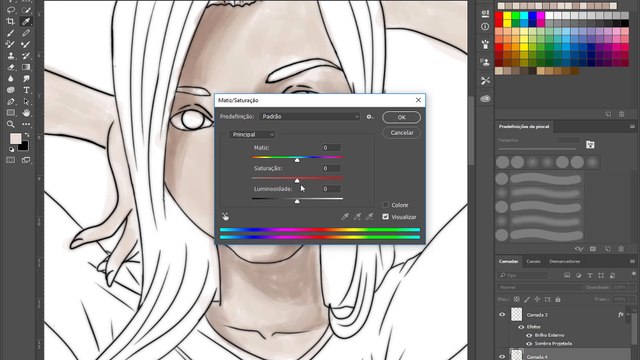Select the Smudge finger tool
The width and height of the screenshot is (640, 360).
26,78
